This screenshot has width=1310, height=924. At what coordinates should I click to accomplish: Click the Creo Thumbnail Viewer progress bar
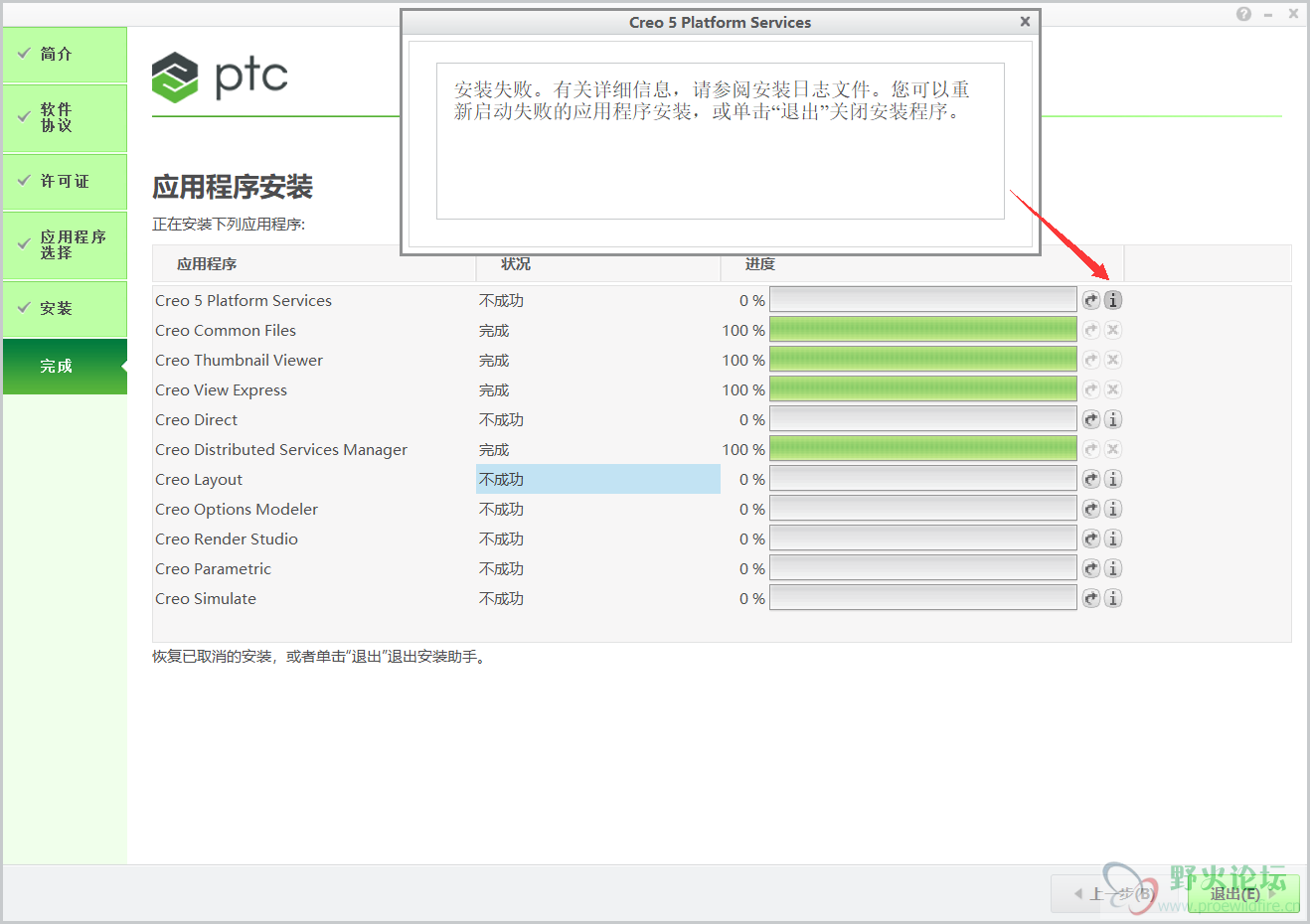click(923, 360)
